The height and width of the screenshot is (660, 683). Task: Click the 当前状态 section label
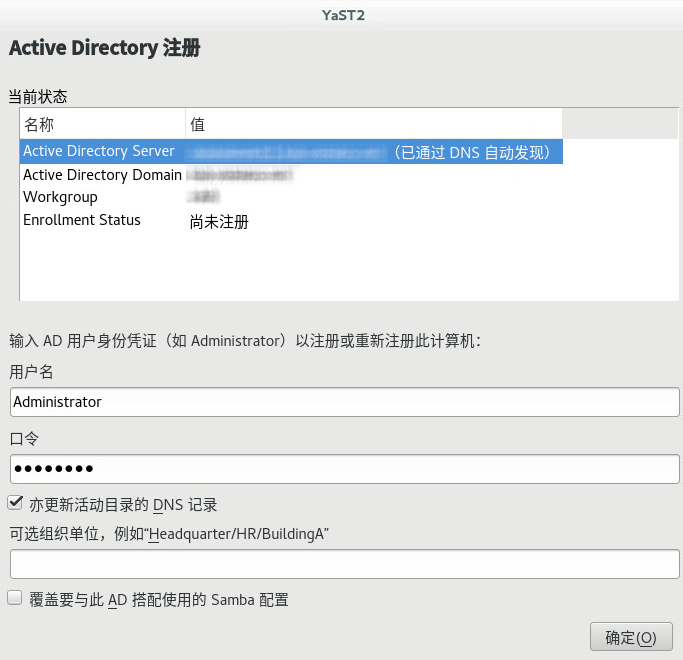point(38,97)
